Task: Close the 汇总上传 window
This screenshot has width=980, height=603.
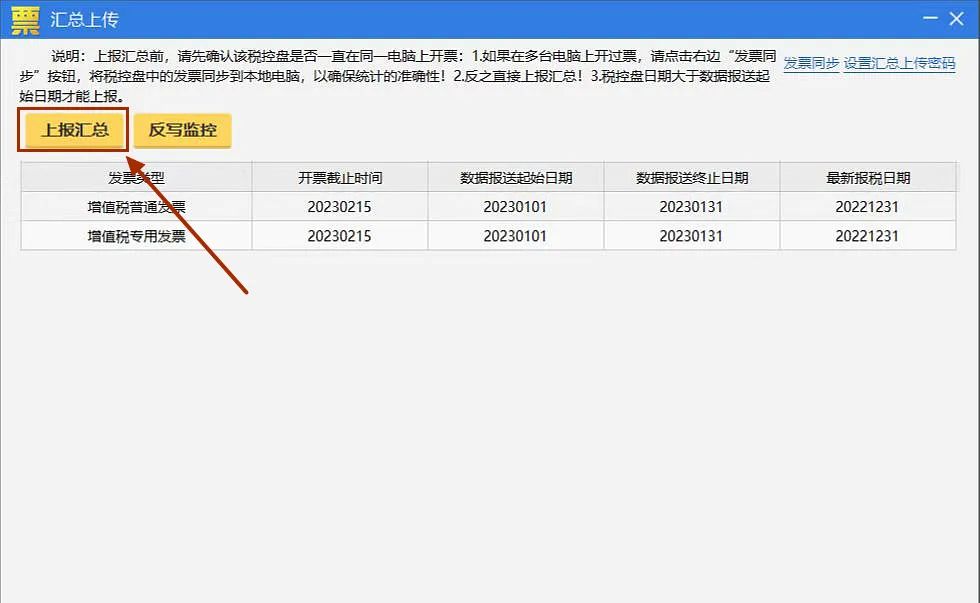Action: point(956,19)
